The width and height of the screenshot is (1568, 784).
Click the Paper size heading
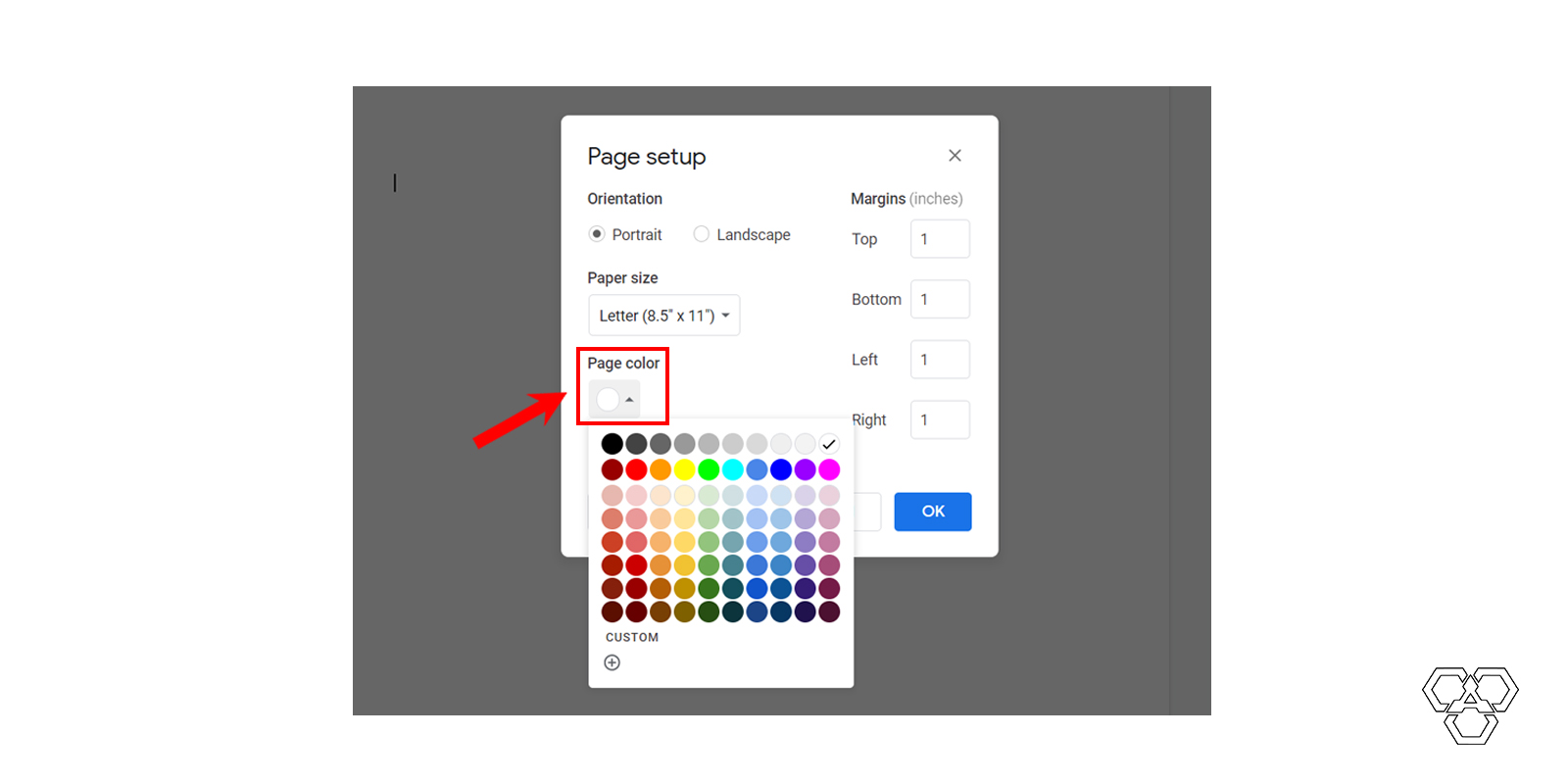622,278
